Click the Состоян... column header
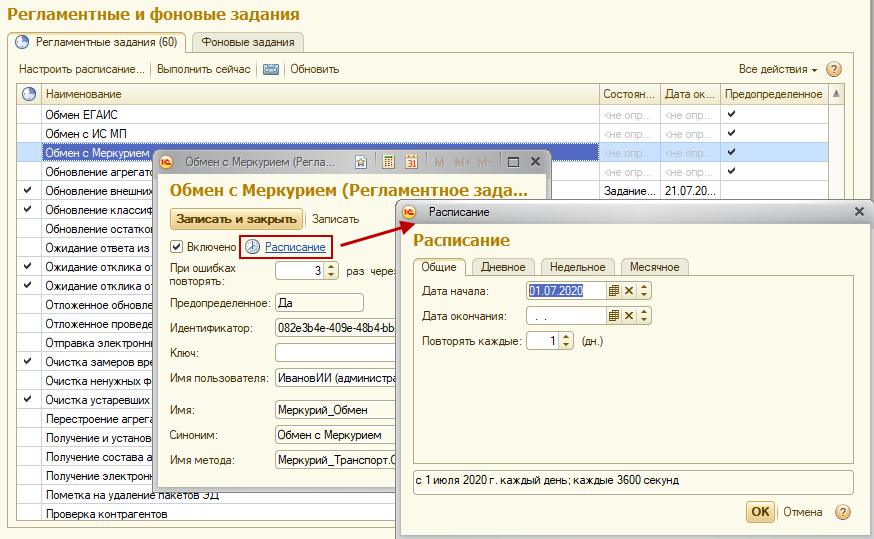 pyautogui.click(x=630, y=94)
